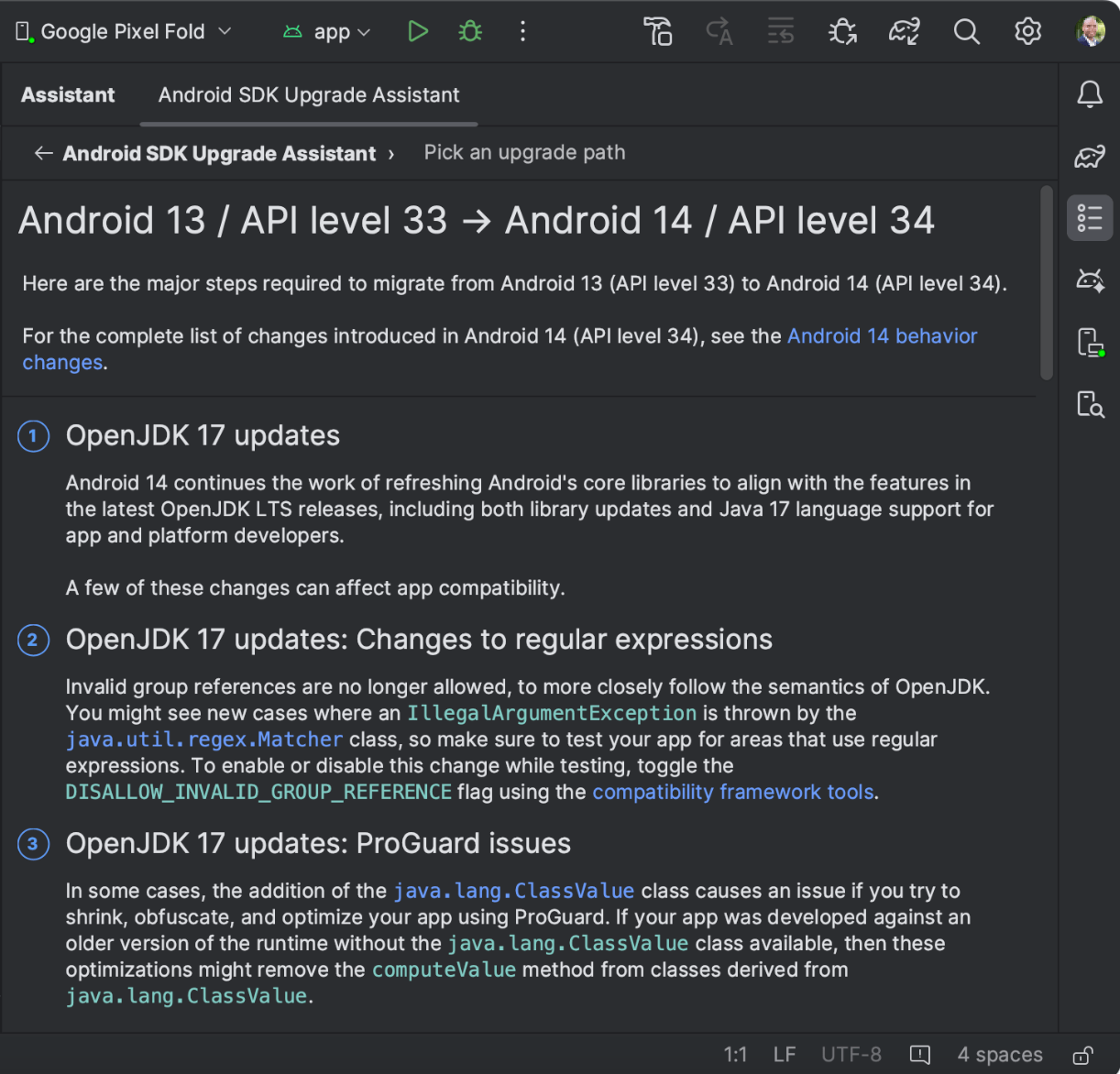Go back with the left arrow icon
The height and width of the screenshot is (1074, 1120).
click(x=43, y=153)
